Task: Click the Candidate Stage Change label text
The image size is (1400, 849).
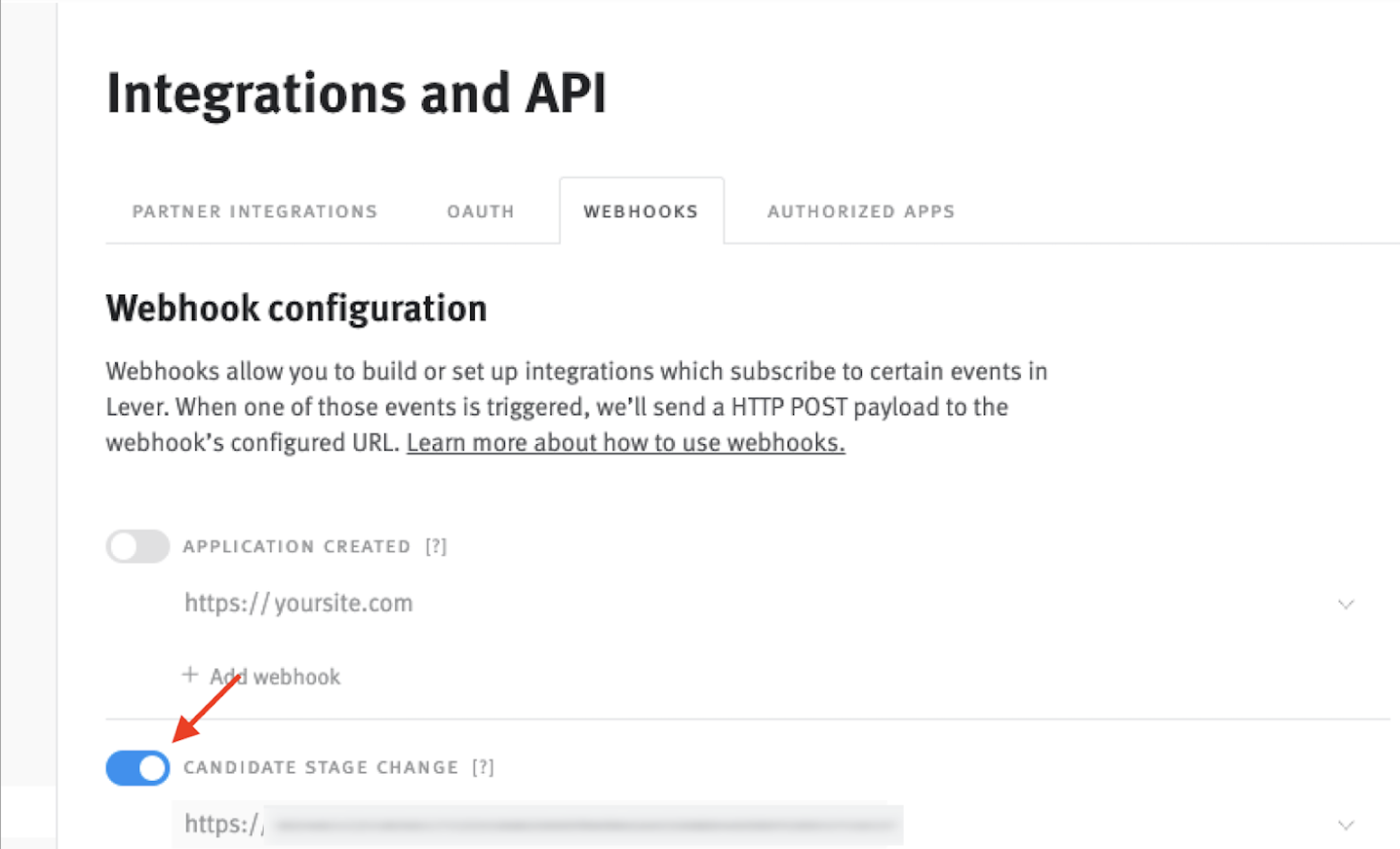Action: click(321, 768)
